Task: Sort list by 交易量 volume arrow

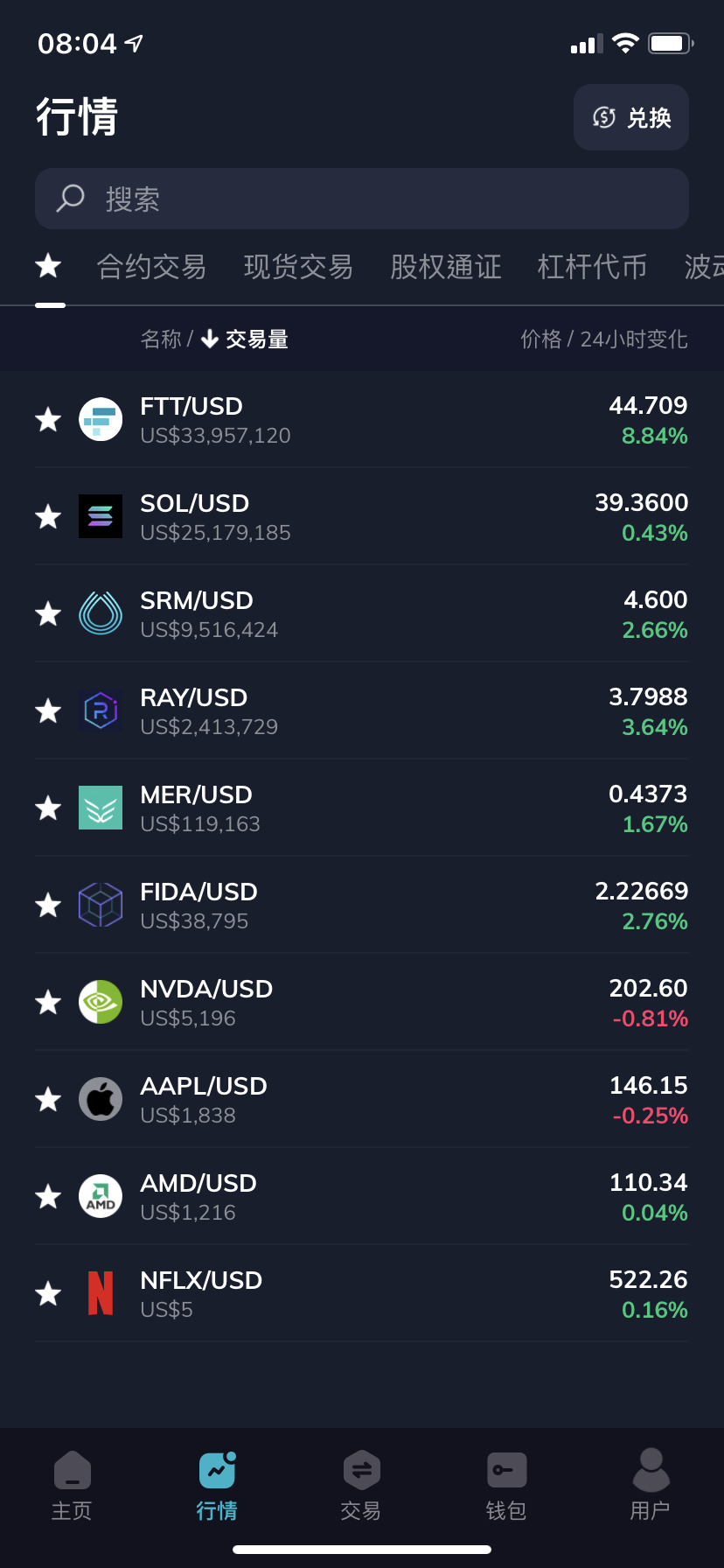Action: coord(245,339)
